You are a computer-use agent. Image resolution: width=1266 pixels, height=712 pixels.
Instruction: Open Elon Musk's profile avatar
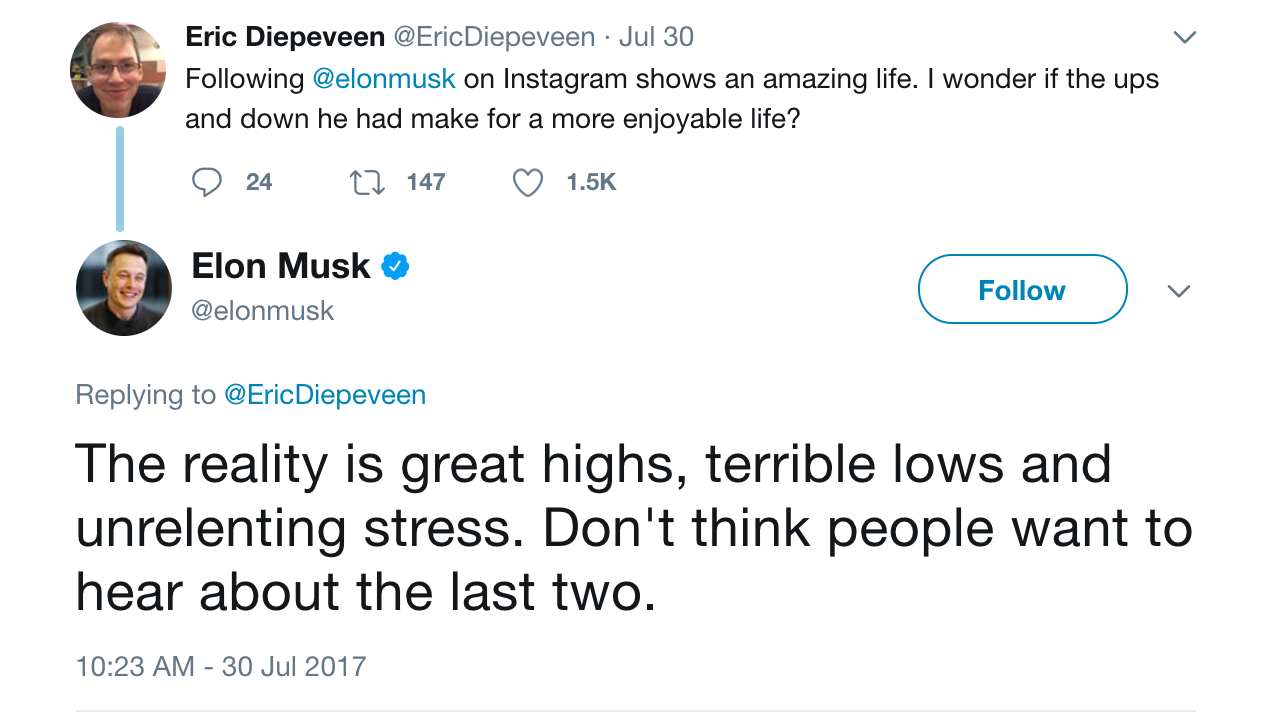click(124, 288)
